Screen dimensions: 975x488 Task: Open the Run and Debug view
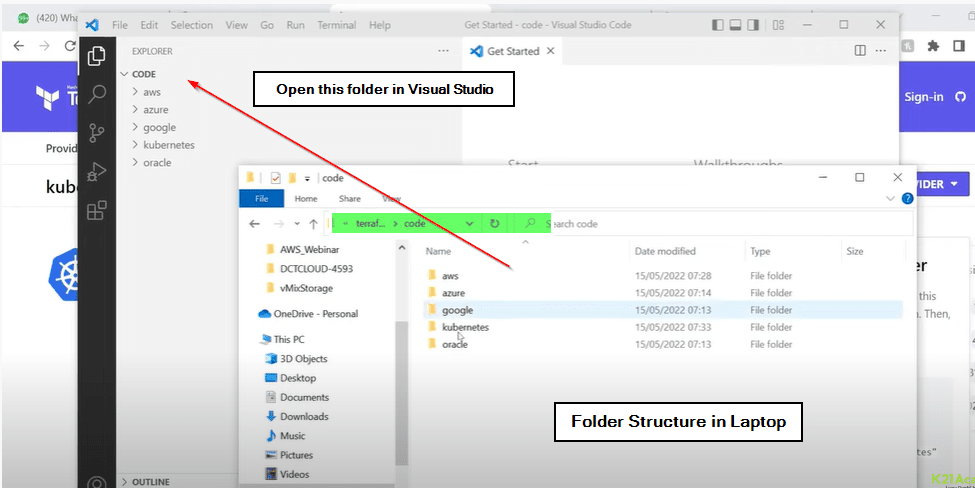coord(96,172)
